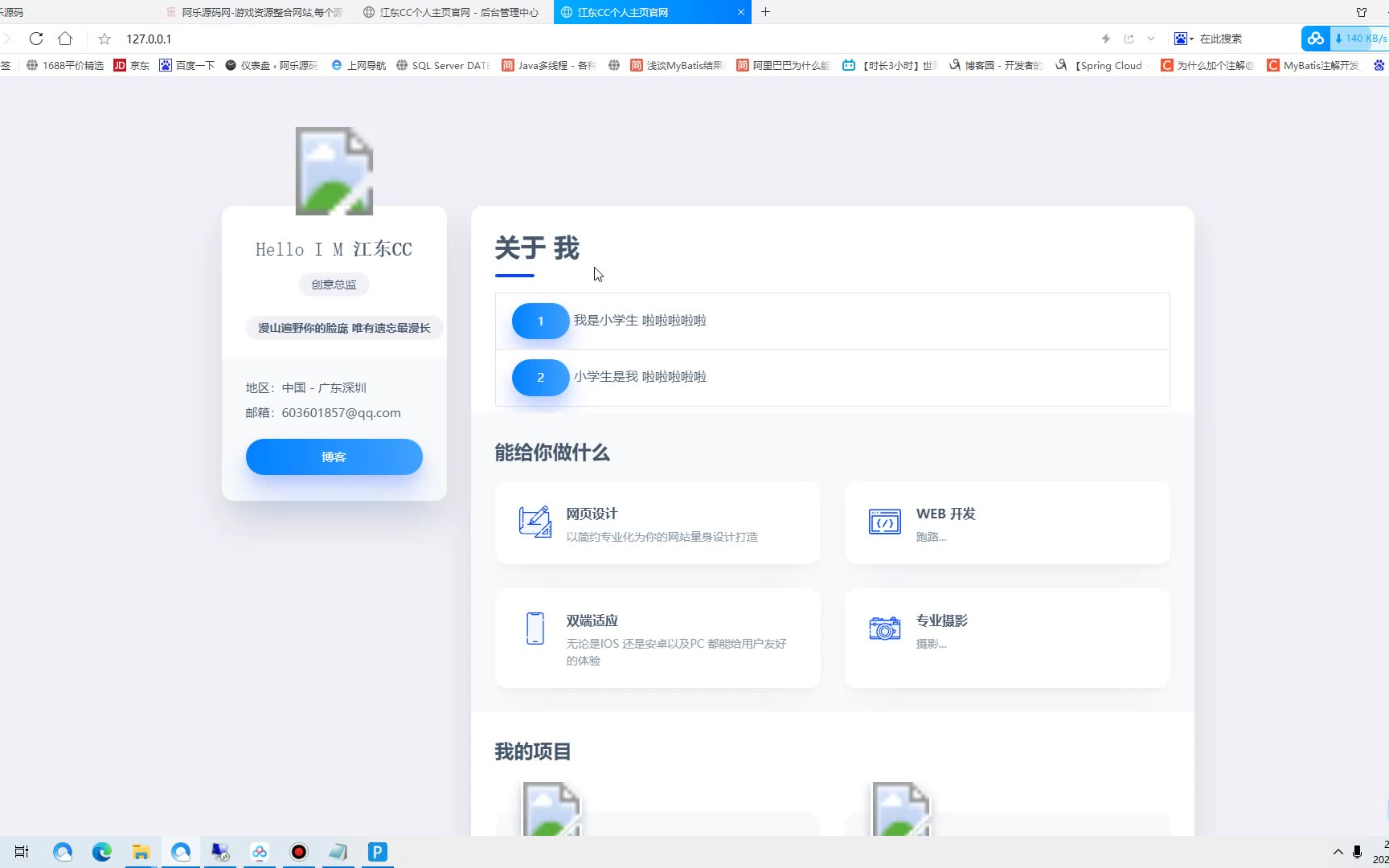Open the blue P app in the taskbar

[378, 852]
